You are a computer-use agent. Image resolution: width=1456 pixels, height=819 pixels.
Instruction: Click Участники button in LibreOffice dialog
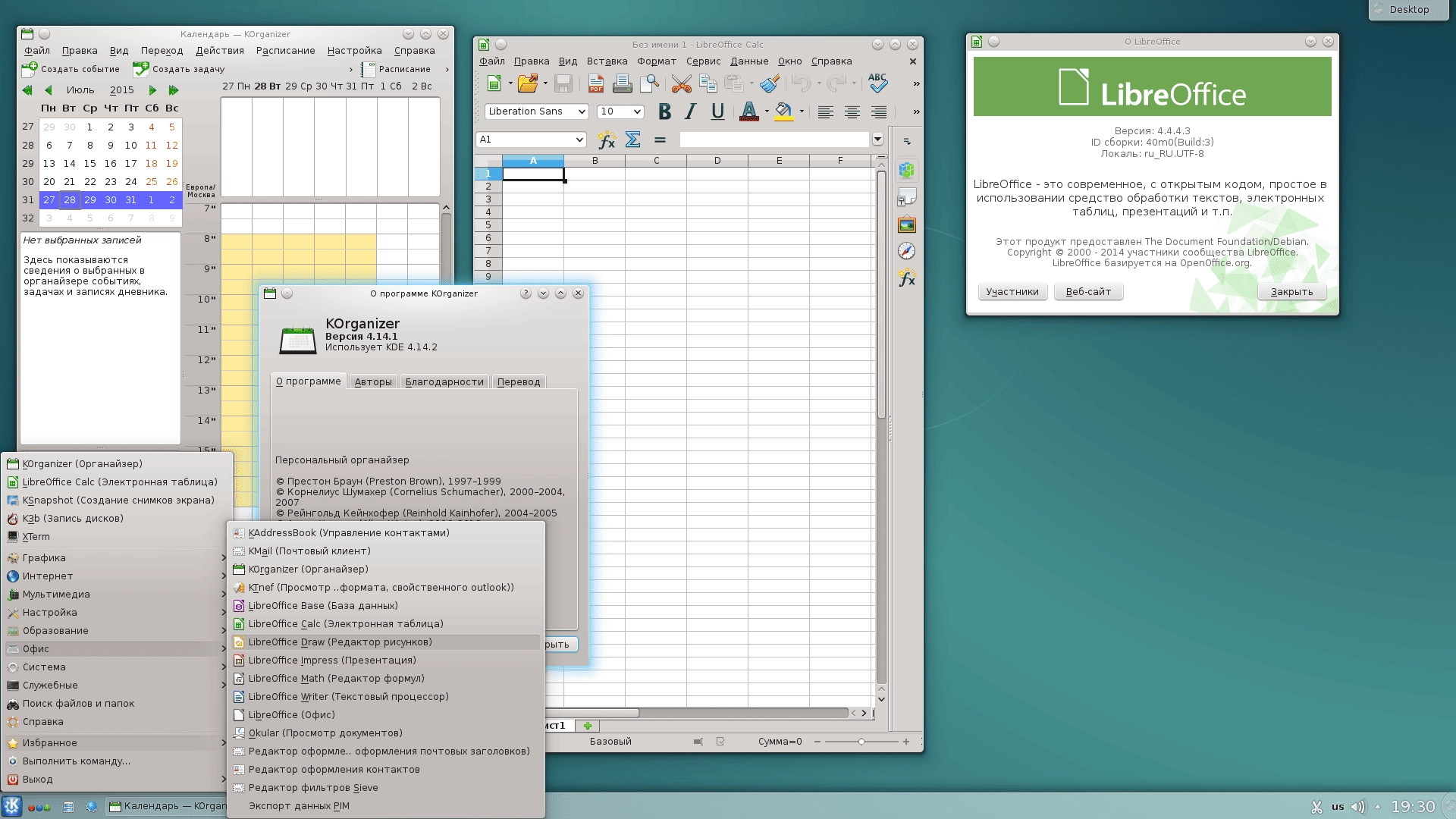click(1012, 292)
